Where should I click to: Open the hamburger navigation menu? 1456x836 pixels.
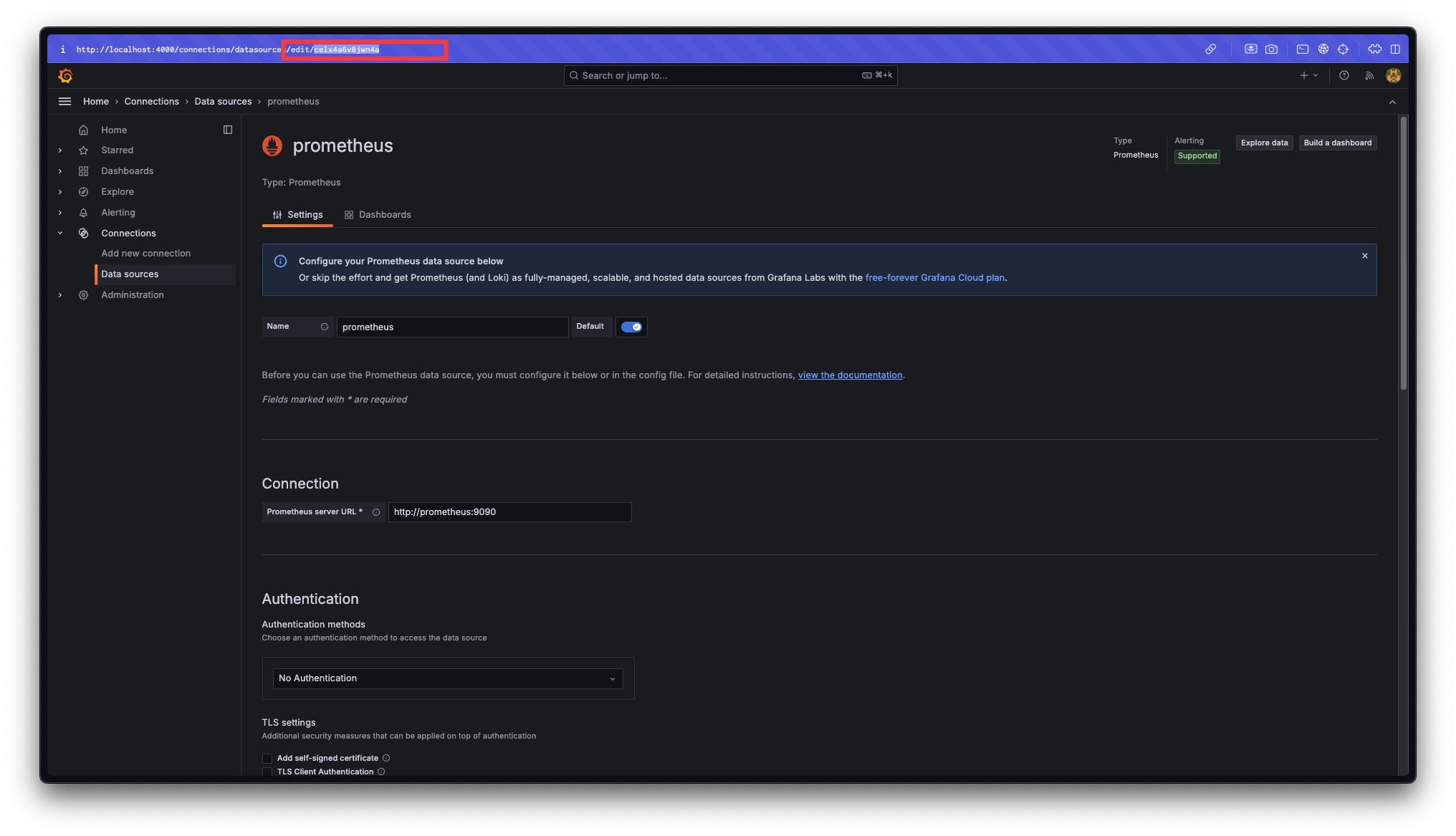pos(64,102)
